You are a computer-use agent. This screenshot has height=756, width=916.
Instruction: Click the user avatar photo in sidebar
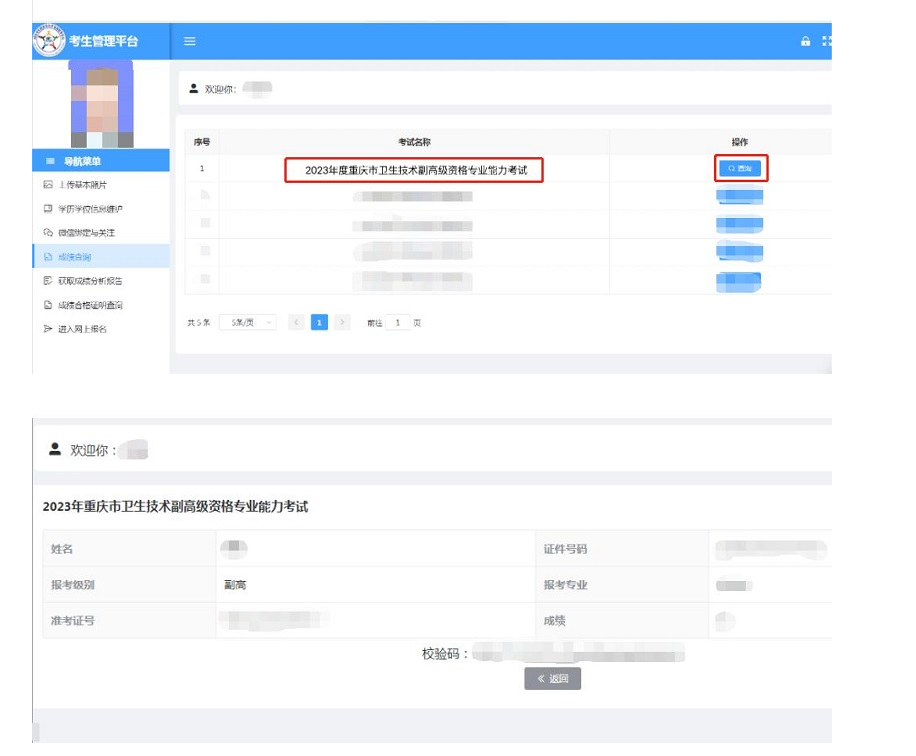tap(101, 104)
